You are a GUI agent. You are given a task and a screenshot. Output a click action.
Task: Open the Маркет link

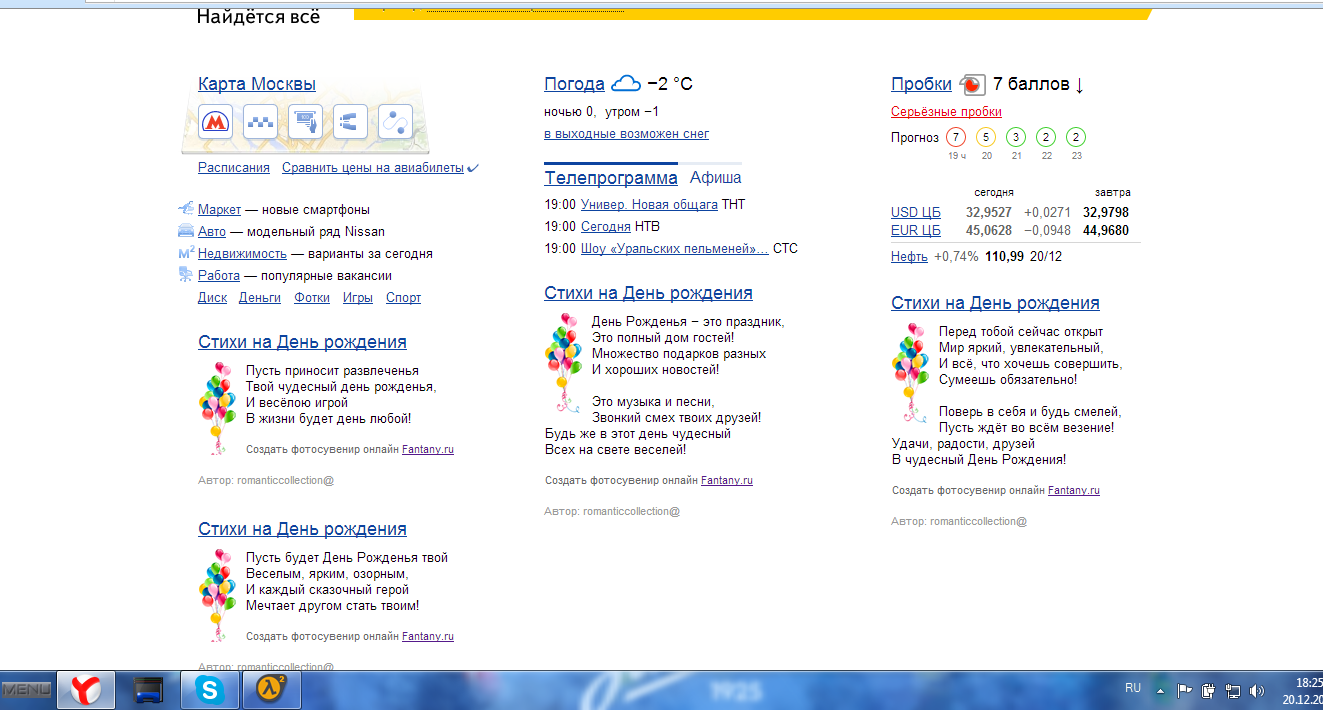(219, 210)
